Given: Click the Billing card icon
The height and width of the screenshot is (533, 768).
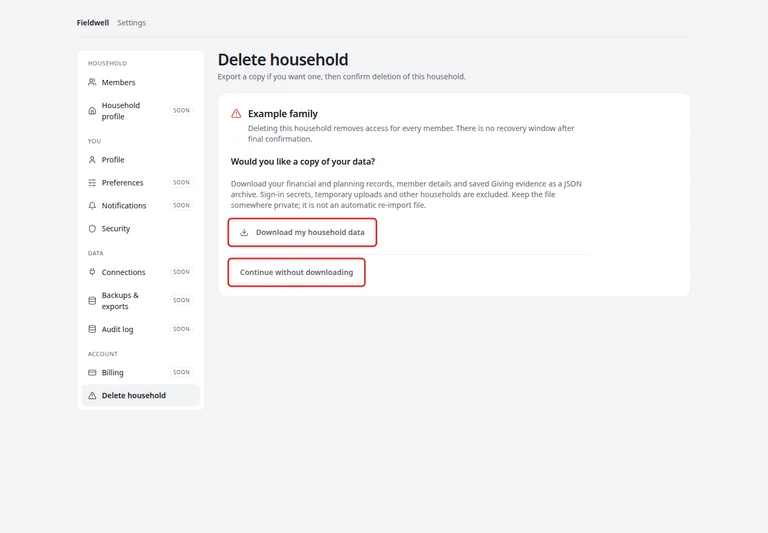Looking at the screenshot, I should (x=92, y=373).
